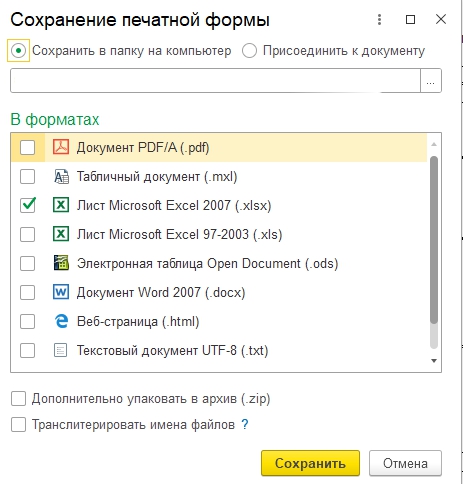The height and width of the screenshot is (484, 463).
Task: Open the three-dot more options menu
Action: 379,20
